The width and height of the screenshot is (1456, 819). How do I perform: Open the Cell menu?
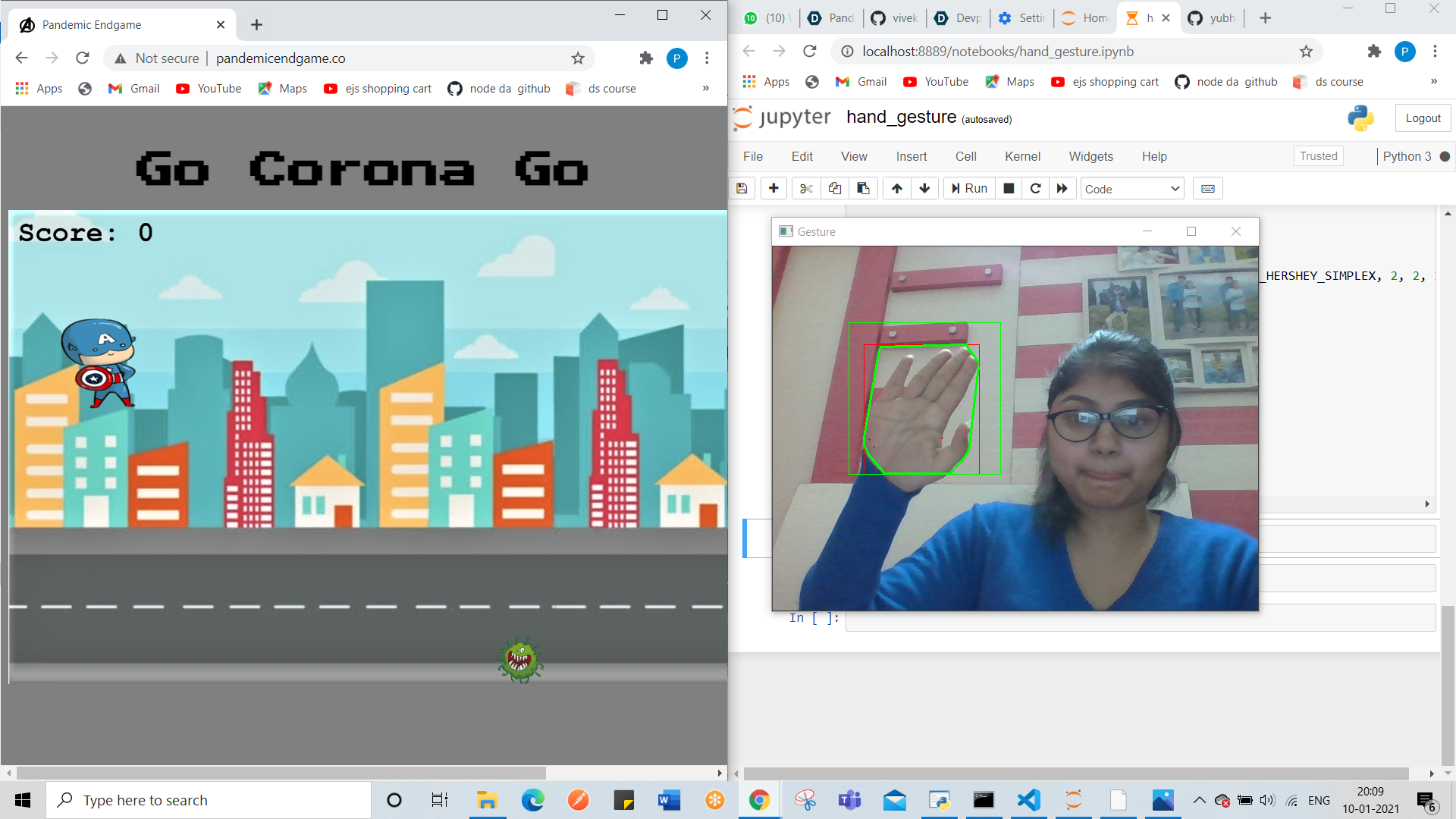[965, 156]
